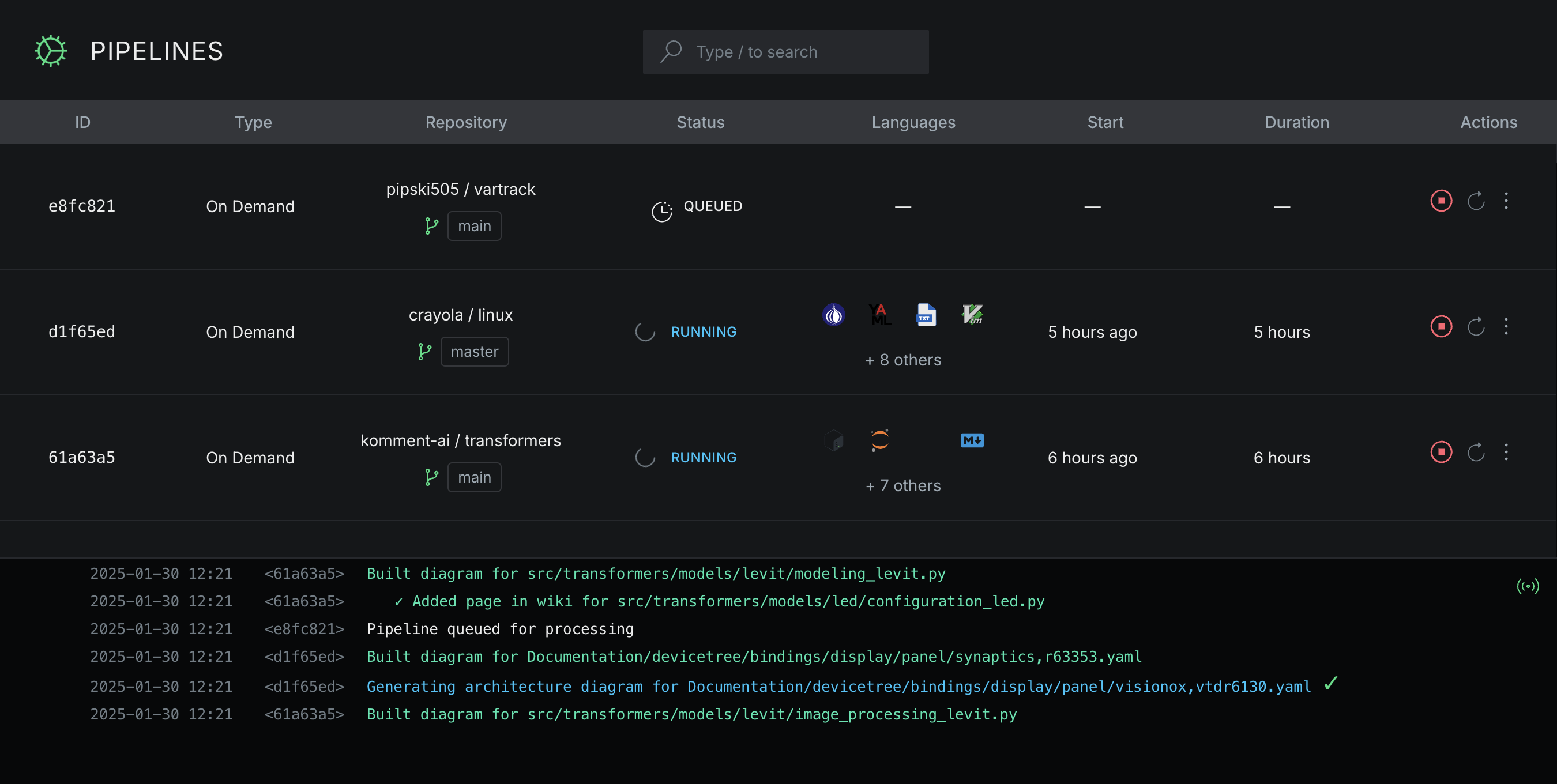Expand '+ 8 others' languages list
This screenshot has height=784, width=1557.
click(903, 360)
